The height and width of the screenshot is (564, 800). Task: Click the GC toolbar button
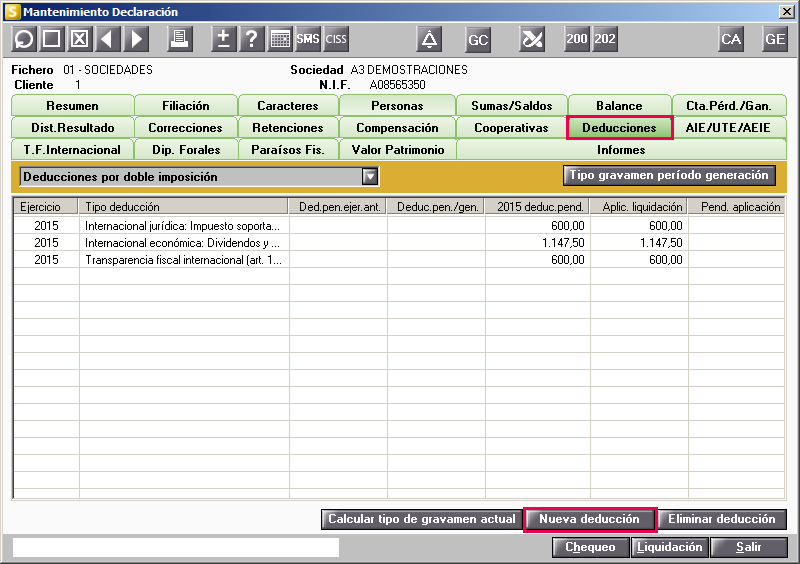coord(478,39)
